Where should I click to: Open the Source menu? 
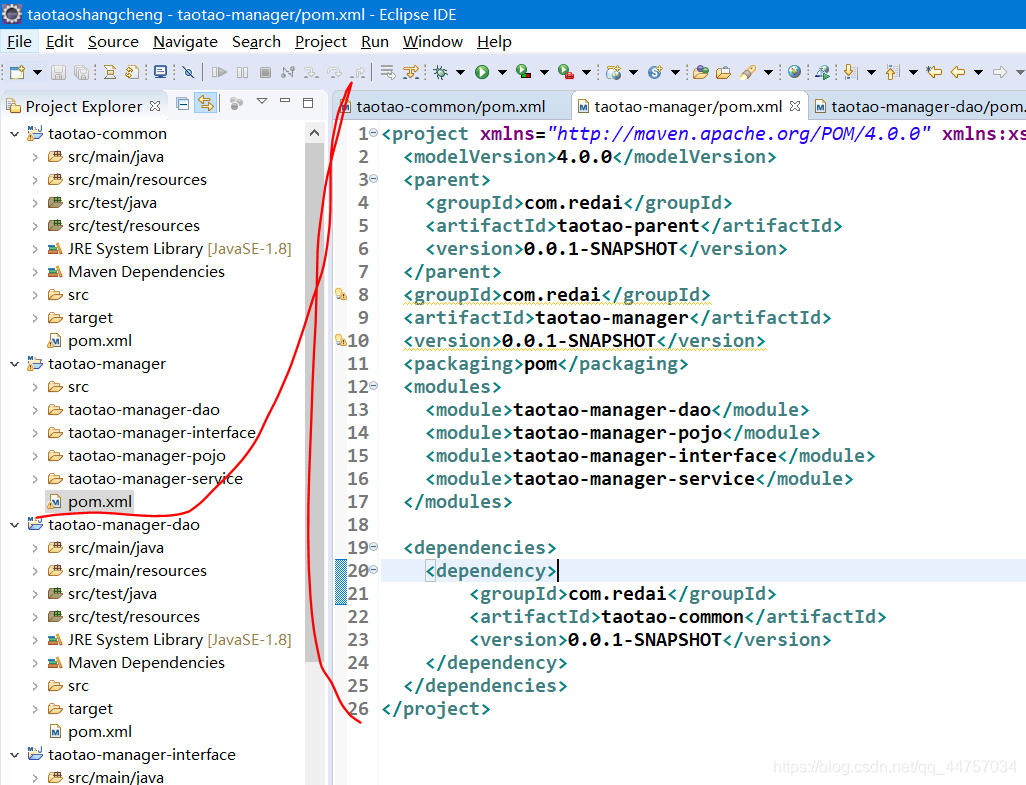[x=113, y=42]
